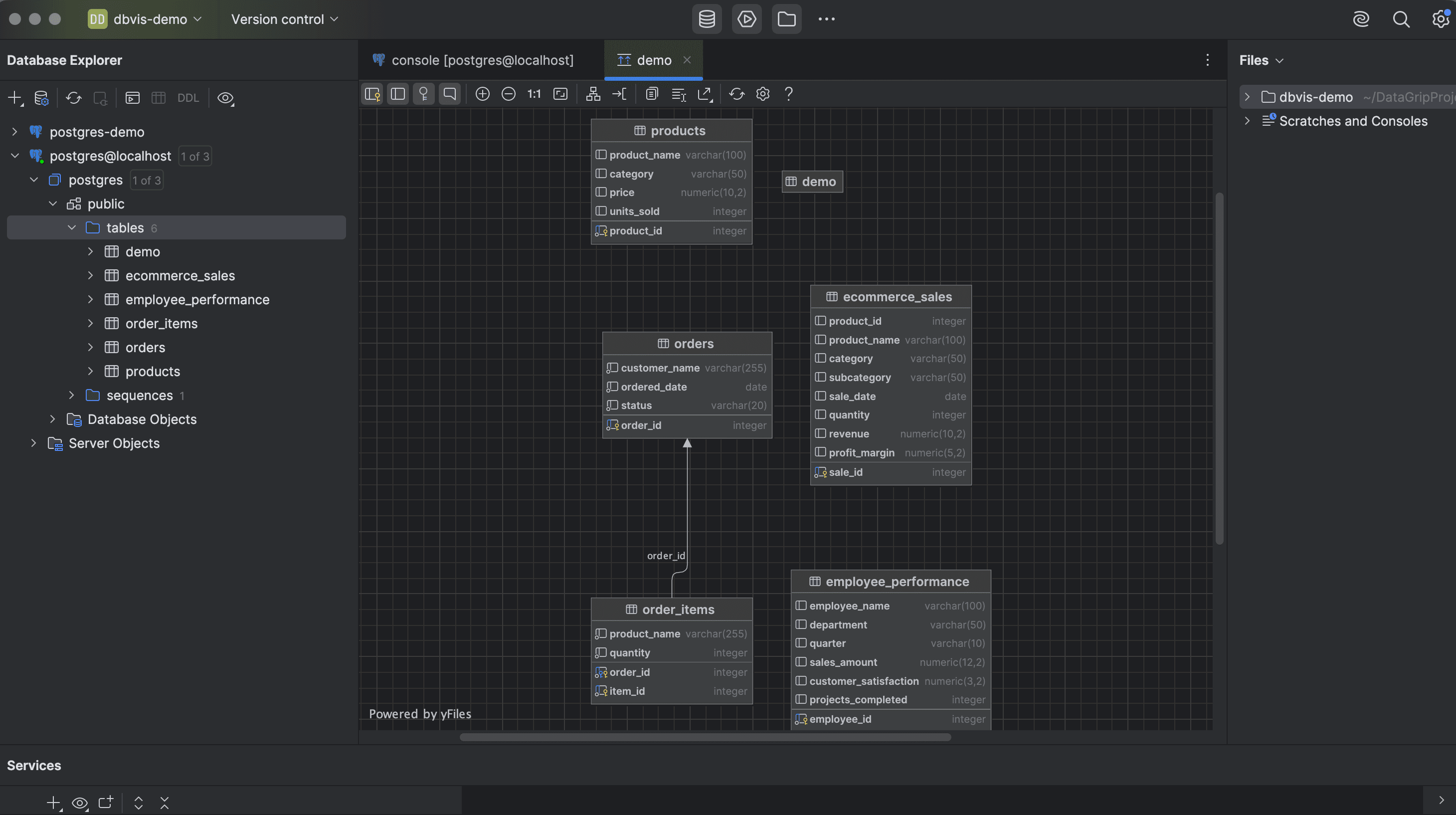The image size is (1456, 815).
Task: Click the export diagram icon
Action: pyautogui.click(x=705, y=94)
